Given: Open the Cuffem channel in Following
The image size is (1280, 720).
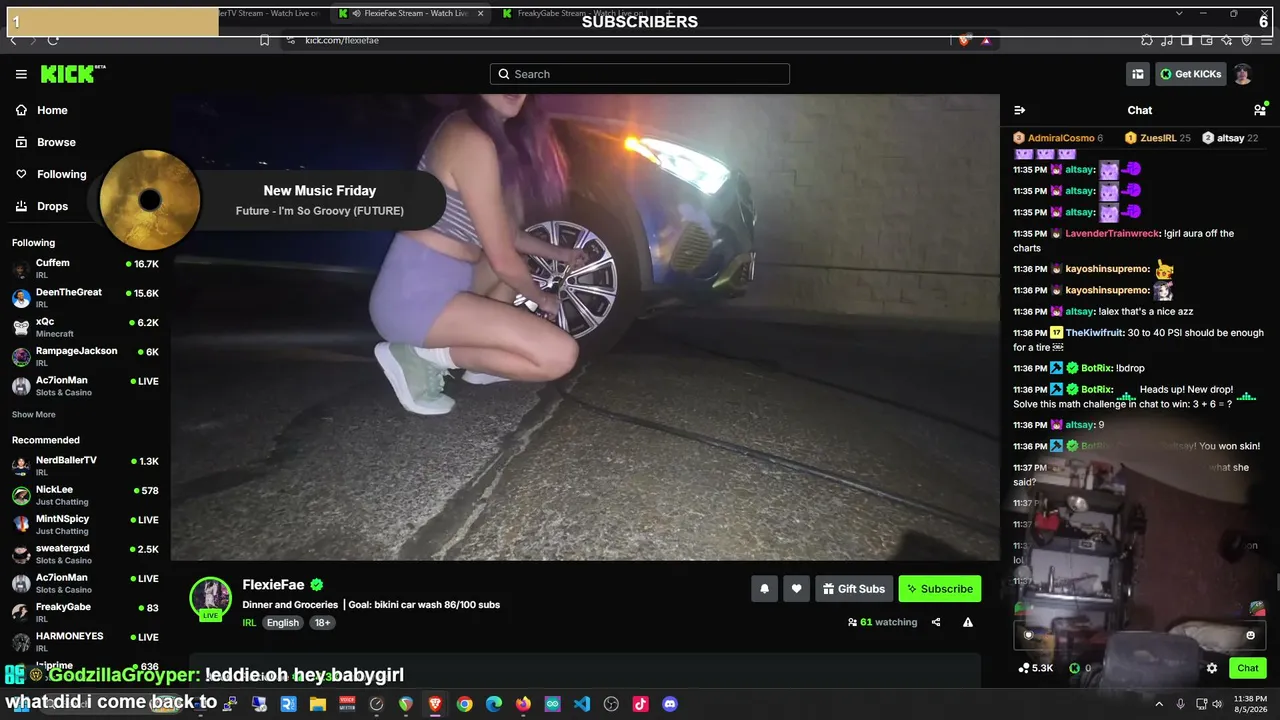Looking at the screenshot, I should [85, 269].
